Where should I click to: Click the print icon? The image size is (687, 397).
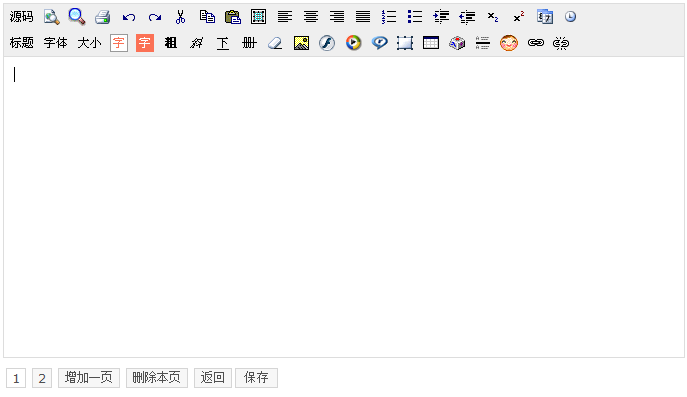103,17
